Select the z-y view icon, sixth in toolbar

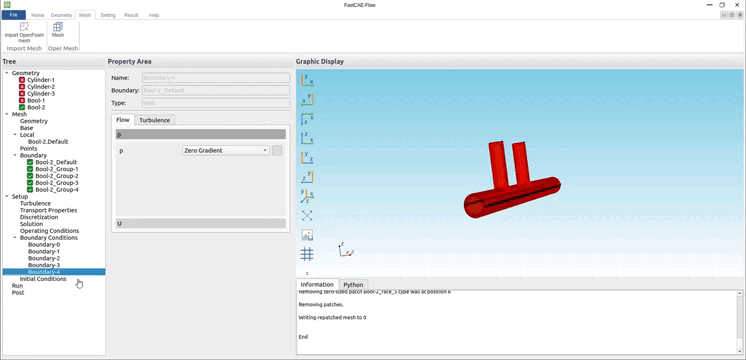point(307,177)
